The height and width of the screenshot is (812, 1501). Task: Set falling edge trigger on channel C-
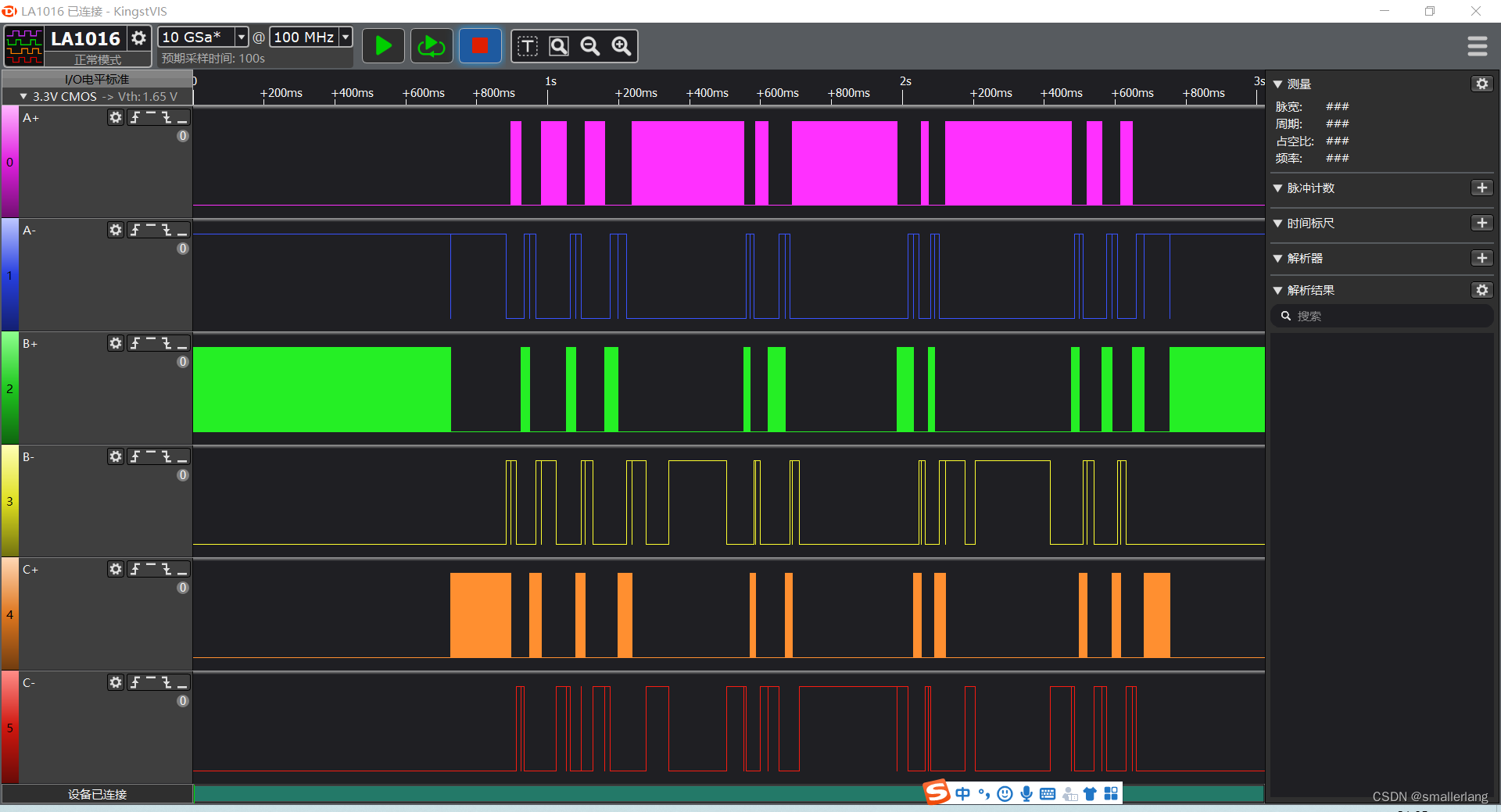(x=167, y=682)
